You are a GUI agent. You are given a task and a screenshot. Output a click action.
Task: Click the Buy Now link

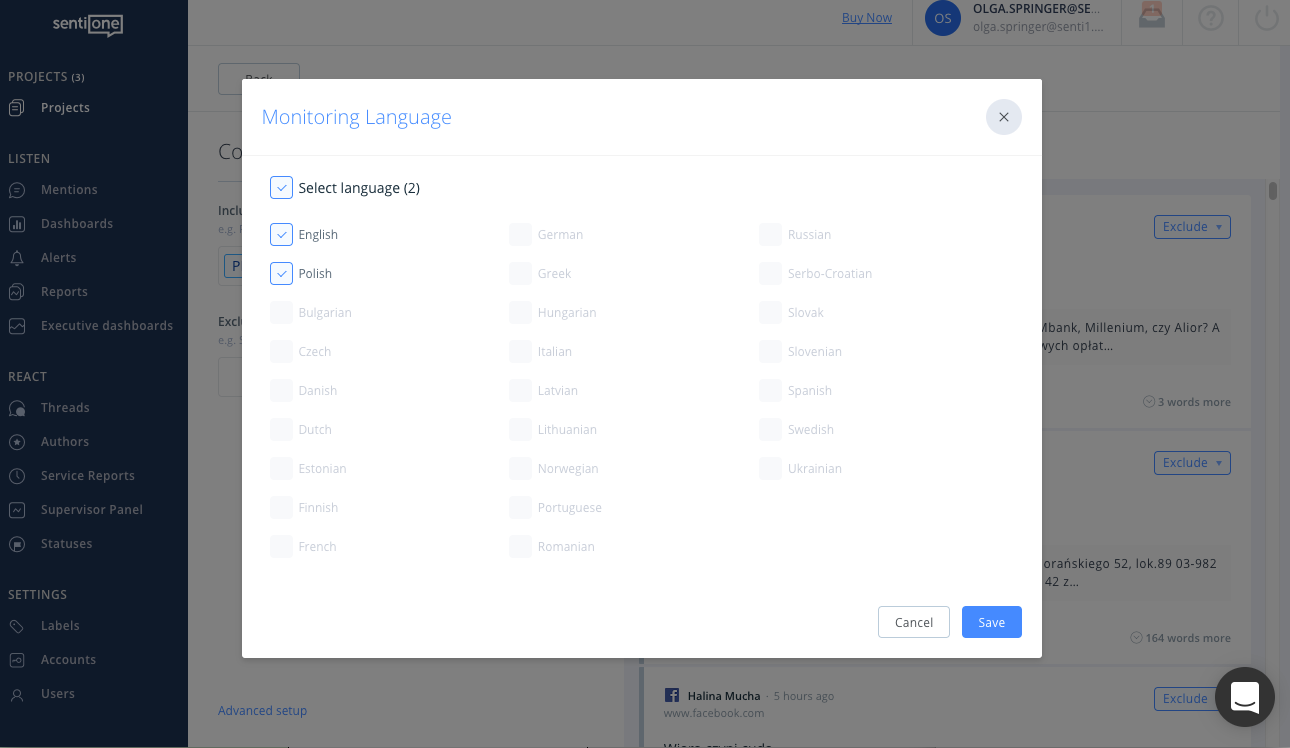(866, 18)
